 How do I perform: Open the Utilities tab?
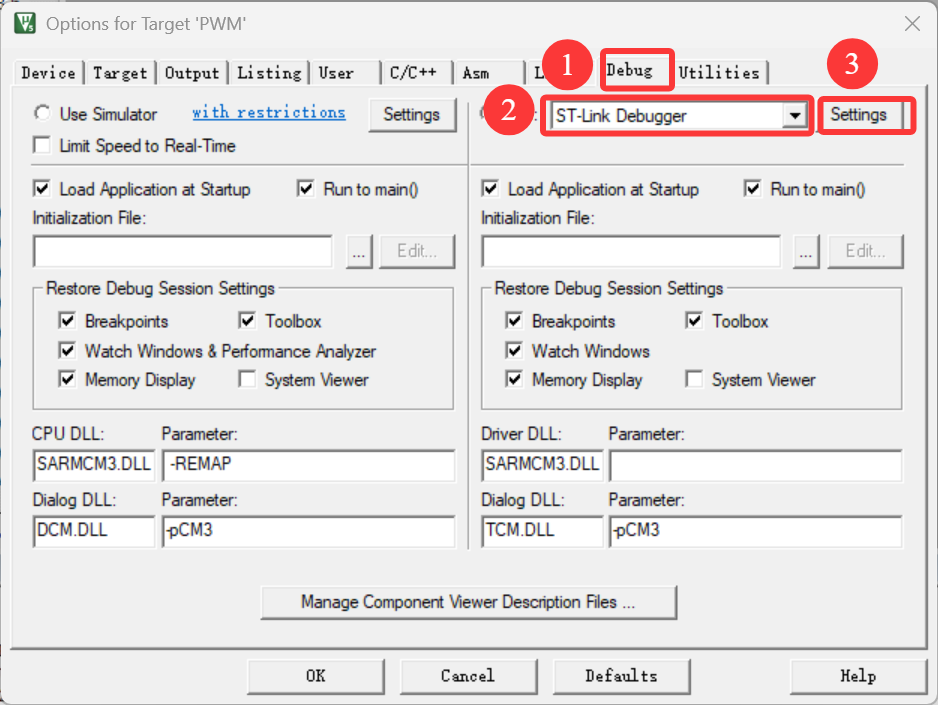click(x=719, y=72)
